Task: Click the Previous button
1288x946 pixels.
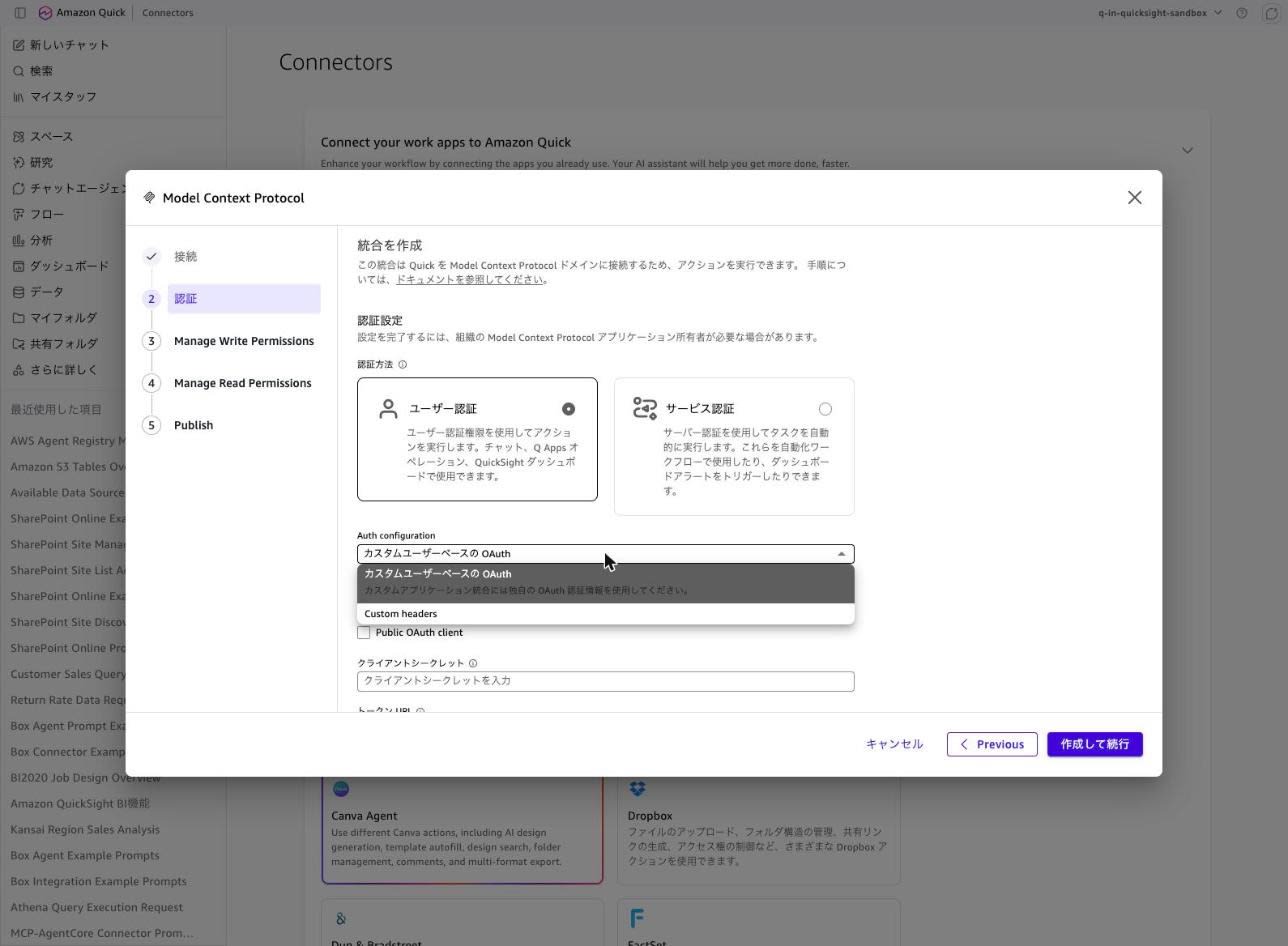Action: tap(992, 744)
